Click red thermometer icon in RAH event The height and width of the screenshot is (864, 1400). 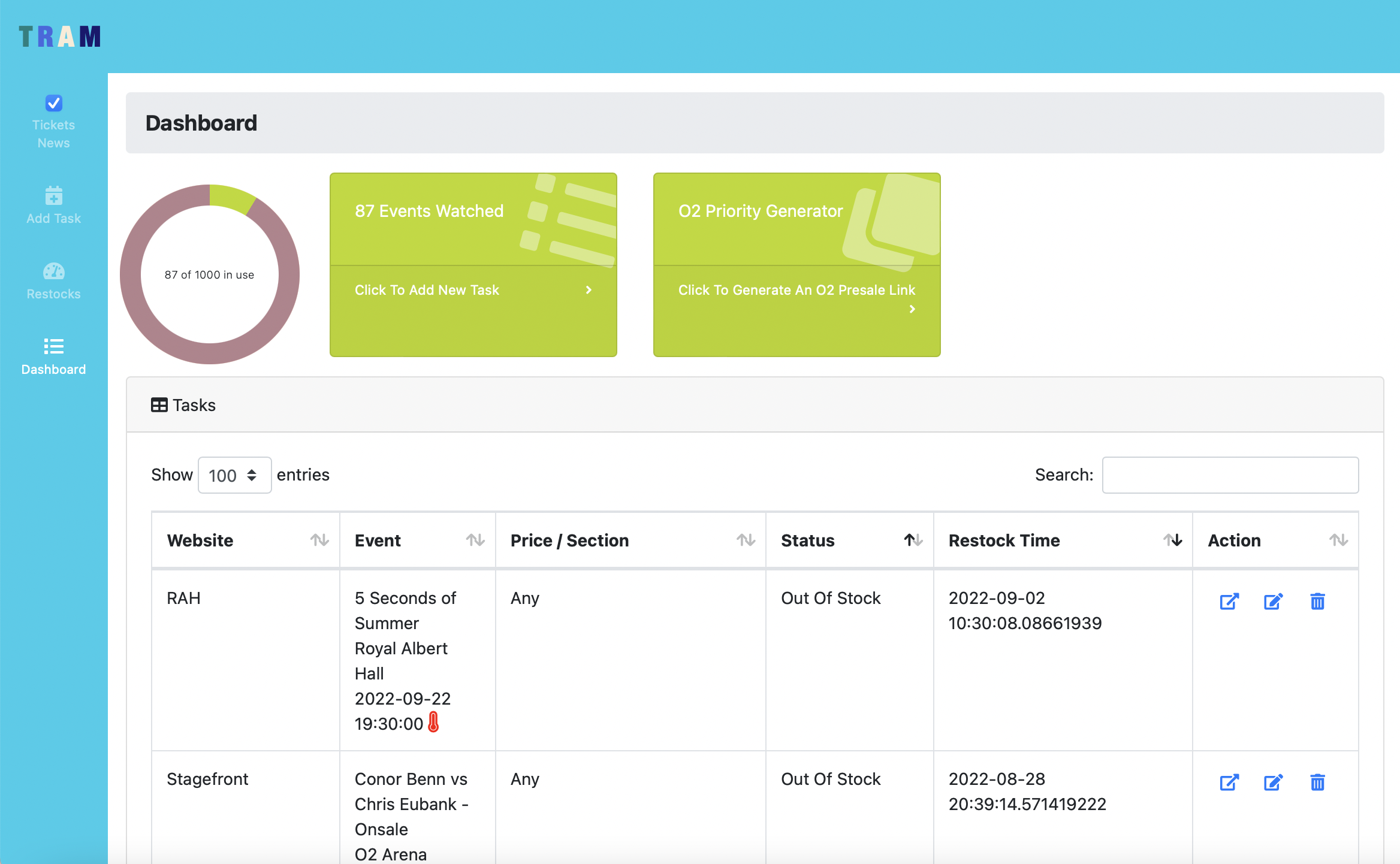[434, 723]
